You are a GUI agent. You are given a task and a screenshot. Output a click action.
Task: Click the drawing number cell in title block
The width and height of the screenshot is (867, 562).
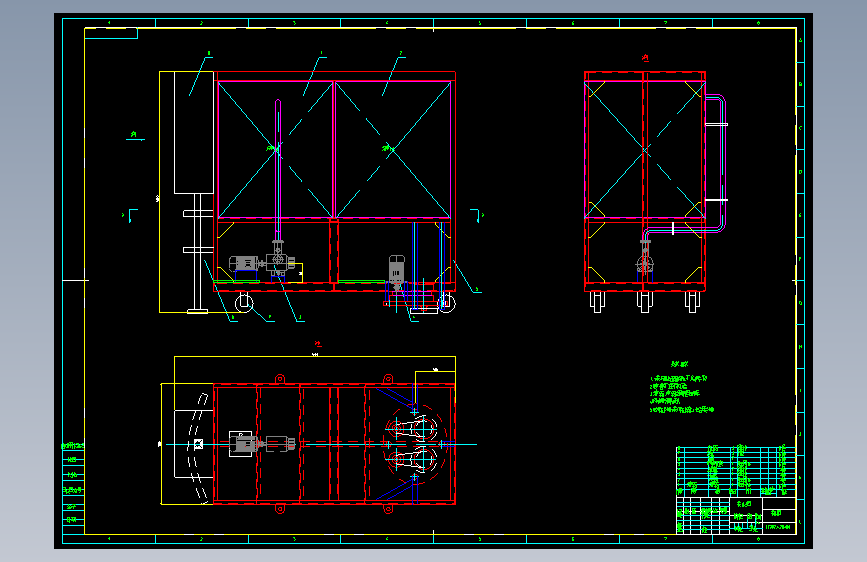[x=779, y=528]
